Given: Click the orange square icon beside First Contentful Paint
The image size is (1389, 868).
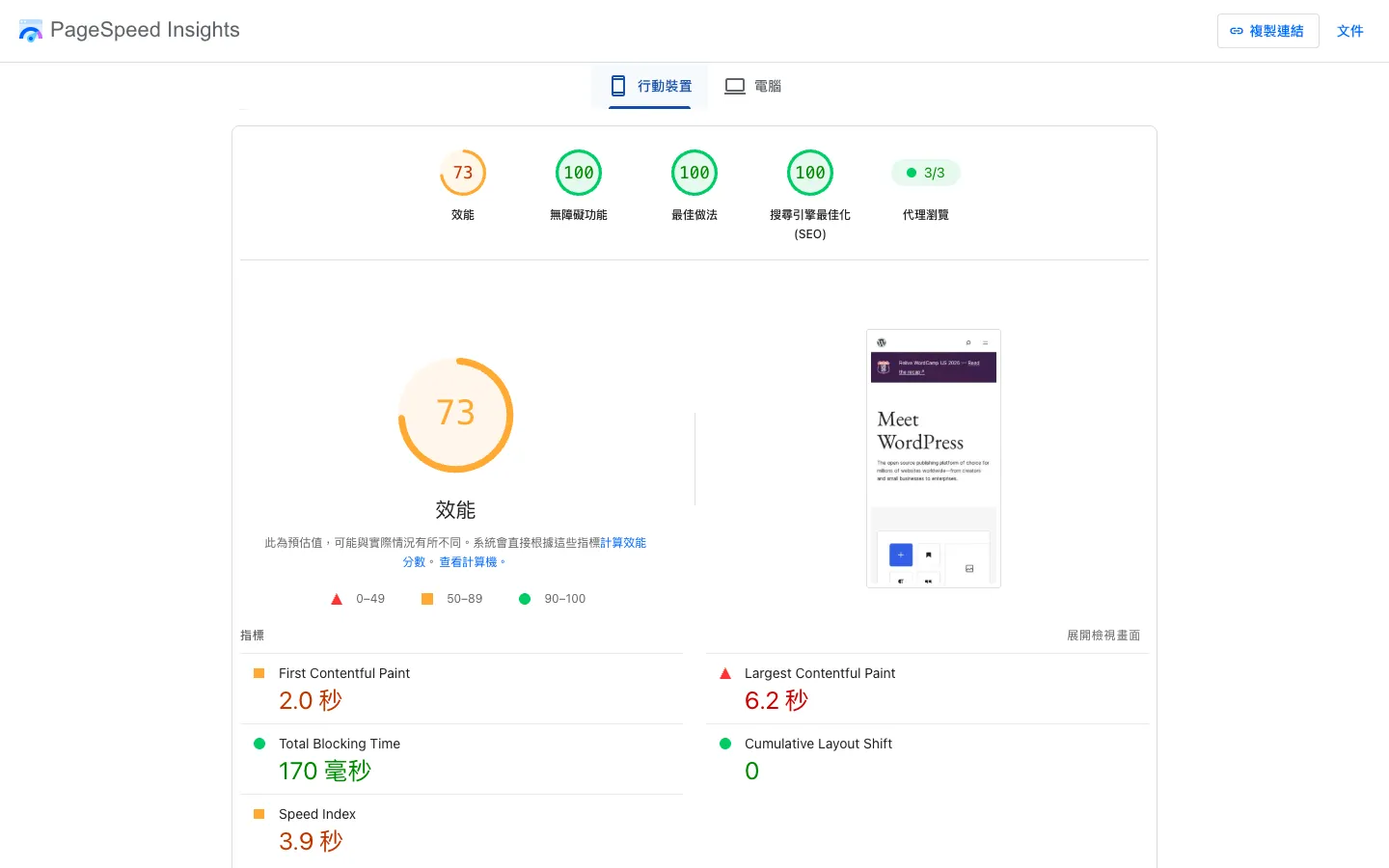Looking at the screenshot, I should tap(259, 673).
